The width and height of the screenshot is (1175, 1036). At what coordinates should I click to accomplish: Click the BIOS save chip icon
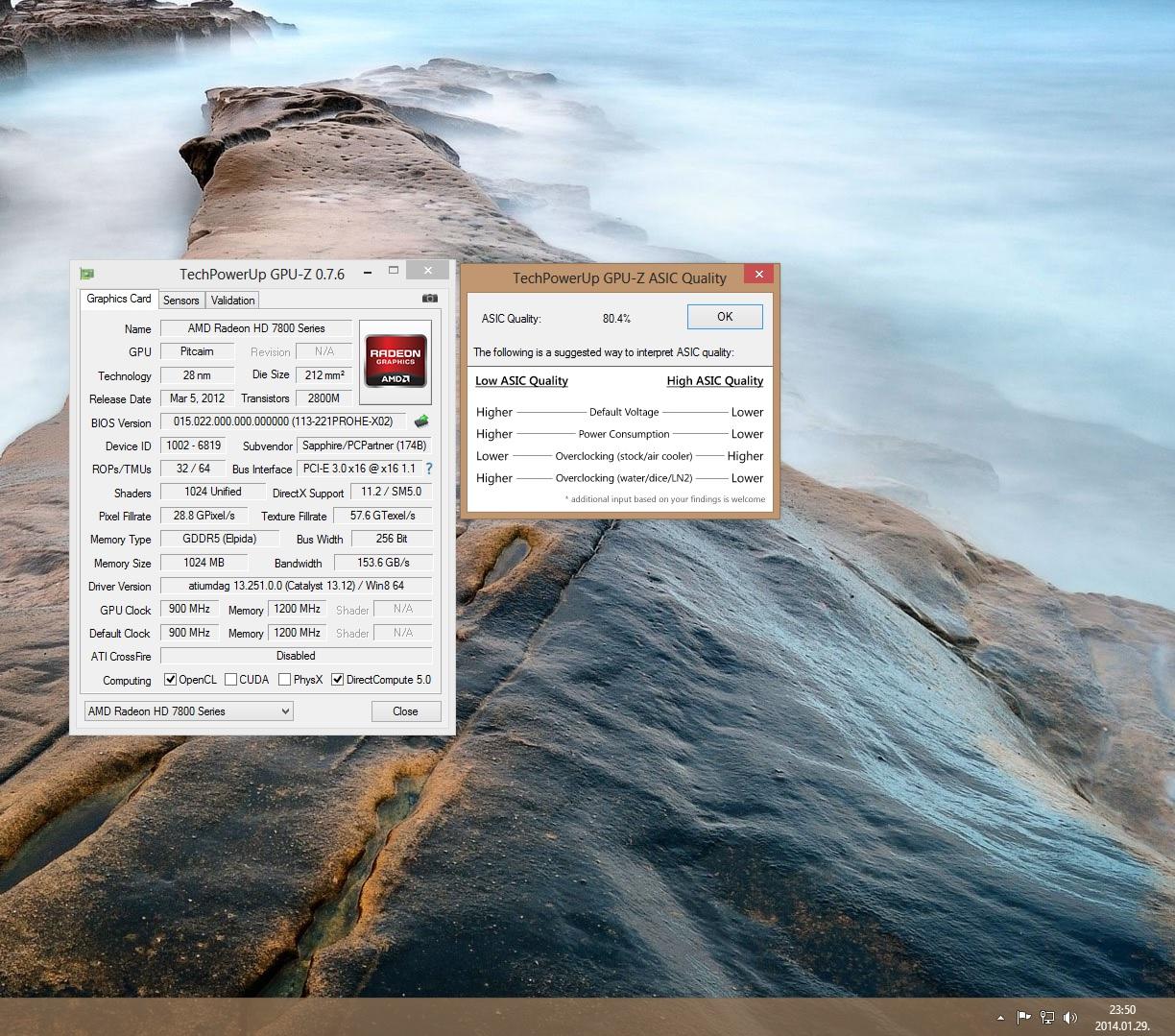(x=420, y=422)
